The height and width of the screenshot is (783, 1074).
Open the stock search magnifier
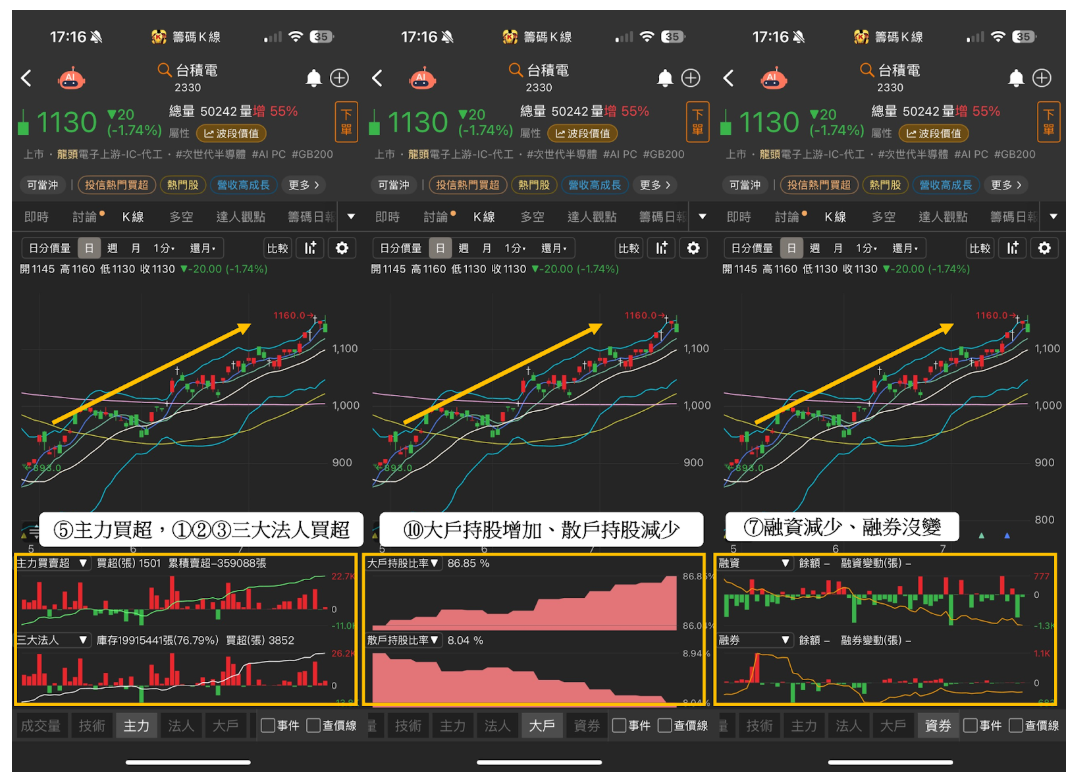164,70
